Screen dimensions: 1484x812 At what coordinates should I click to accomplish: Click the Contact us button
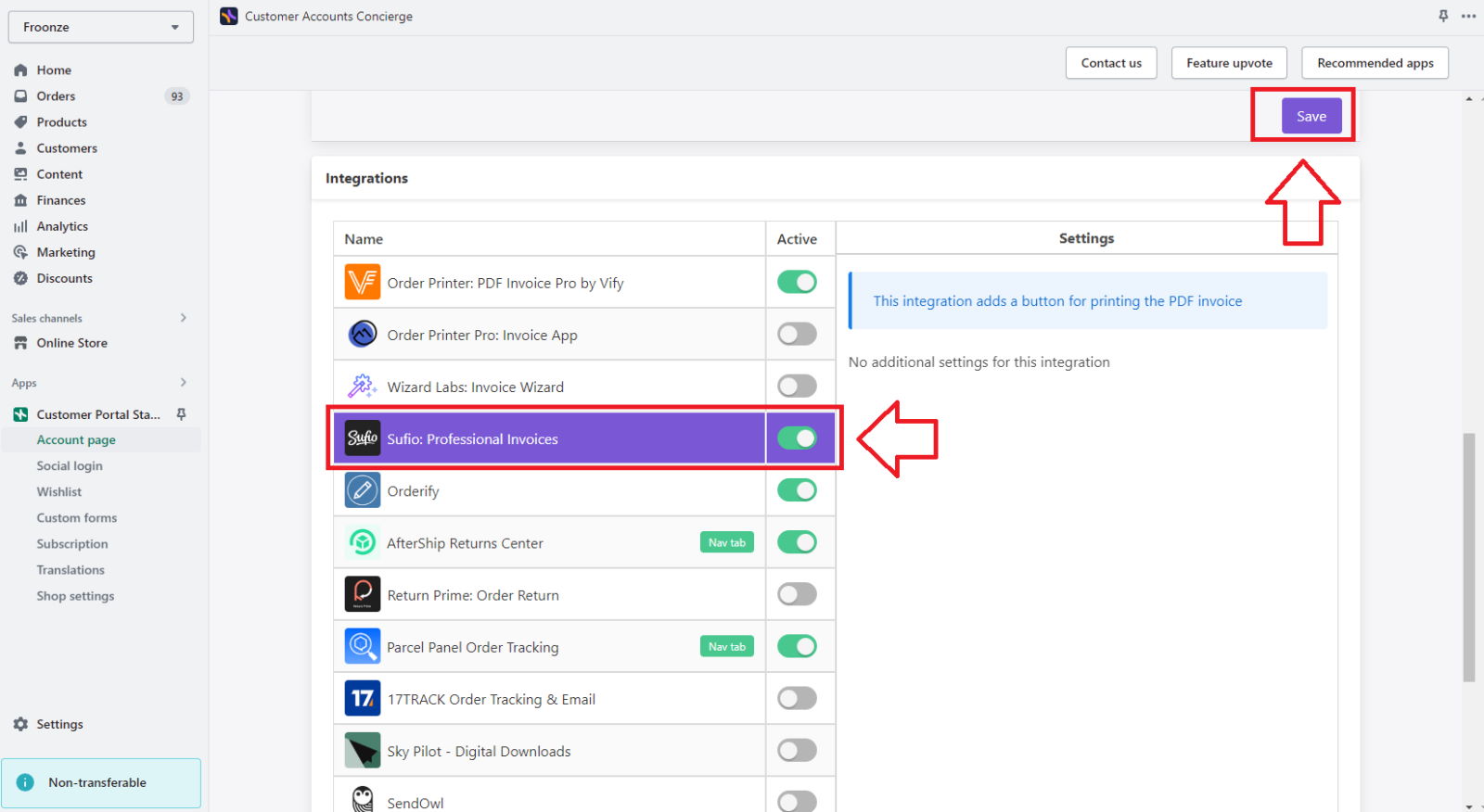point(1111,63)
